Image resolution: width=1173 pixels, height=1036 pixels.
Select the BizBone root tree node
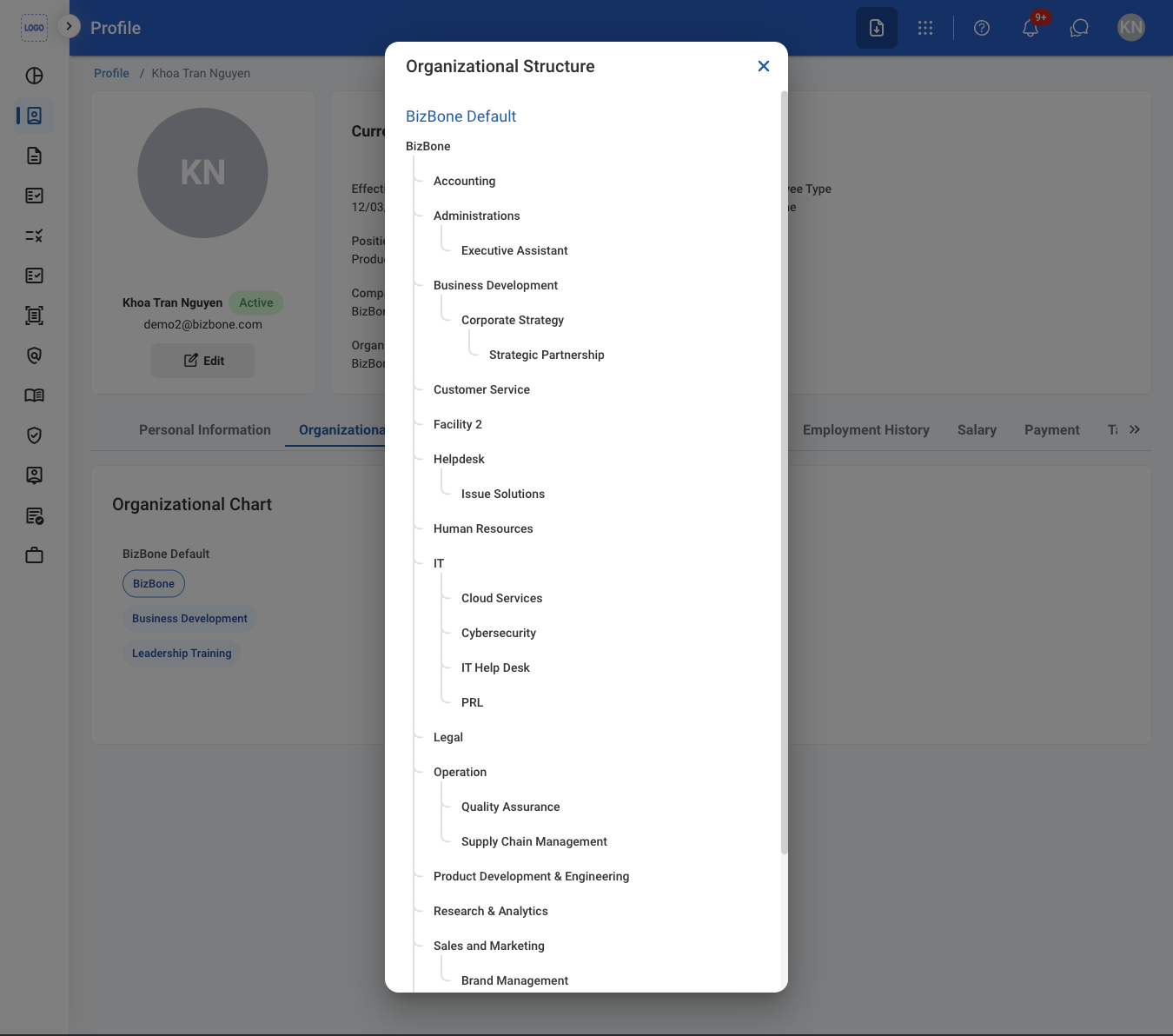428,146
